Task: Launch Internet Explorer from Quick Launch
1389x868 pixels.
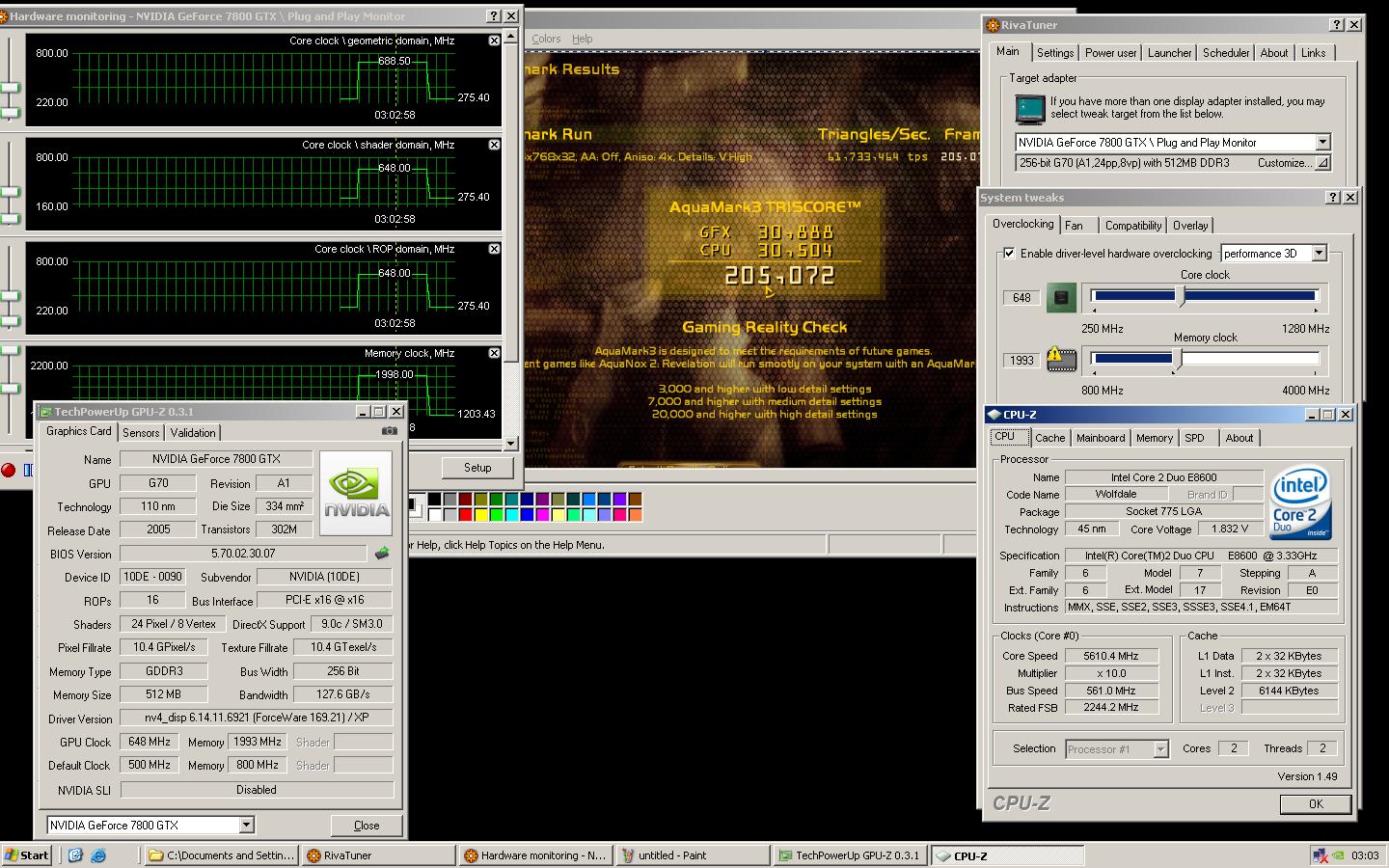Action: 98,855
